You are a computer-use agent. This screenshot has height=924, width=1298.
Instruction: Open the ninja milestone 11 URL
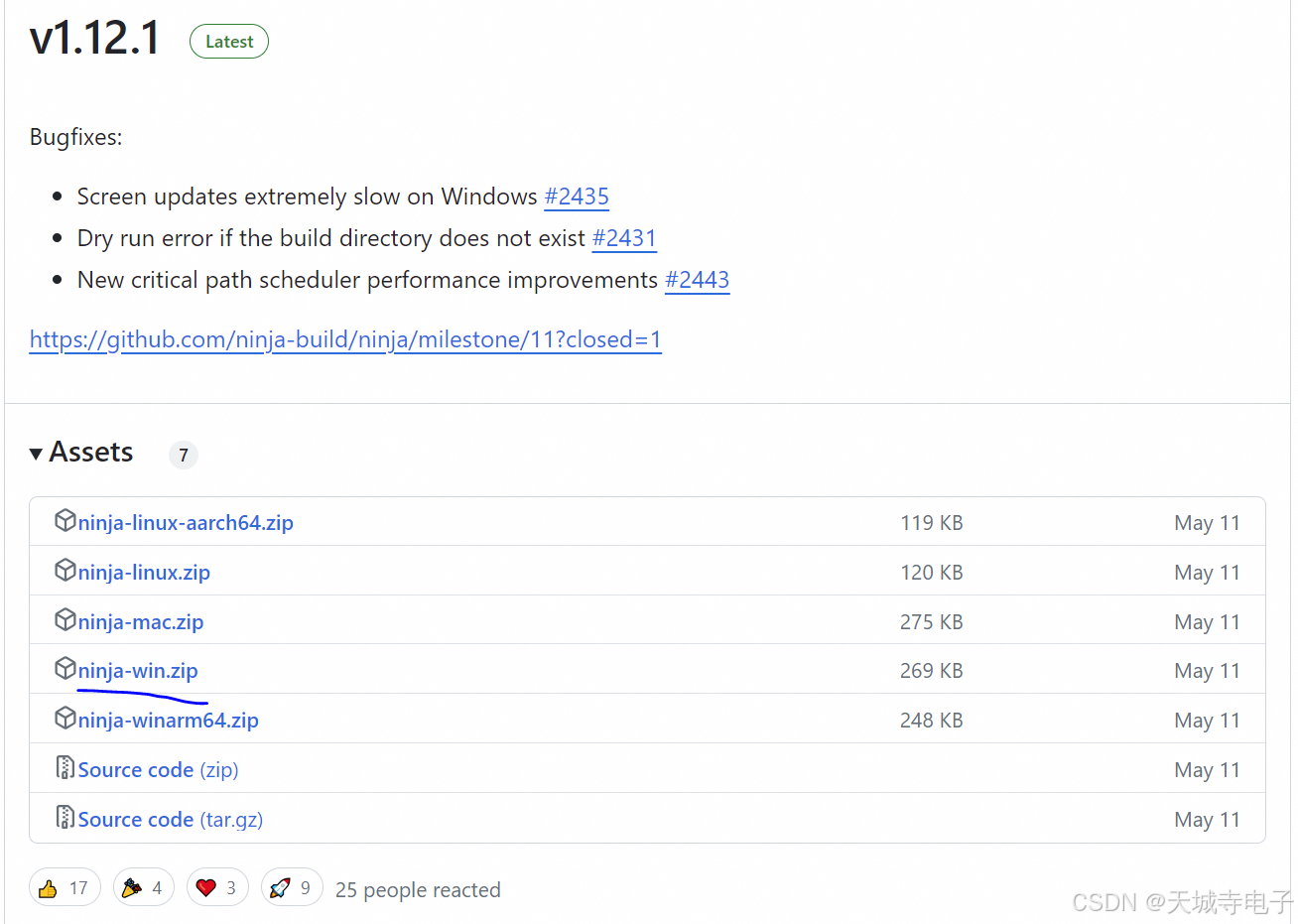345,339
